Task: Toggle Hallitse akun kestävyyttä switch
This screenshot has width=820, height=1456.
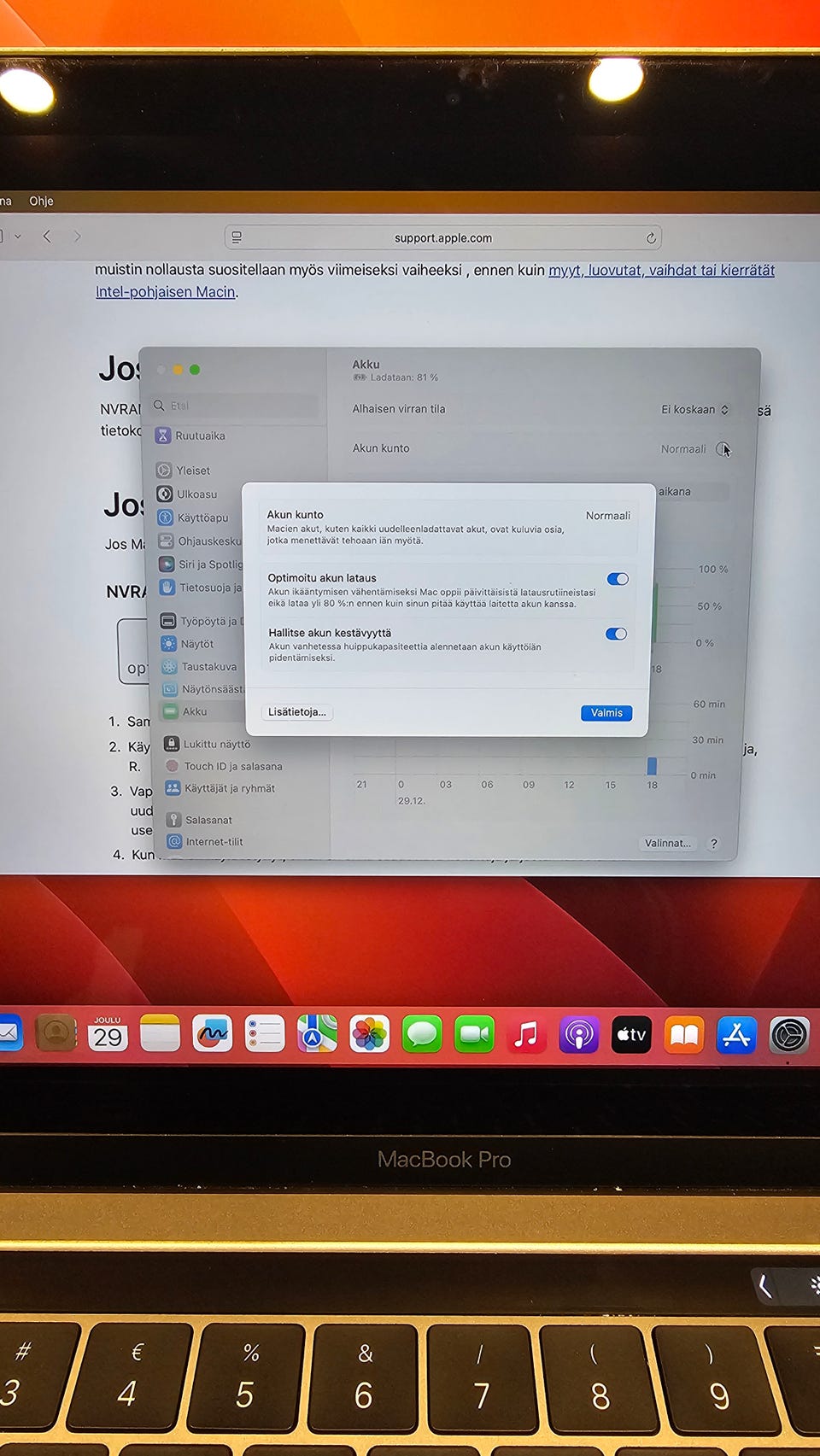Action: [x=616, y=634]
